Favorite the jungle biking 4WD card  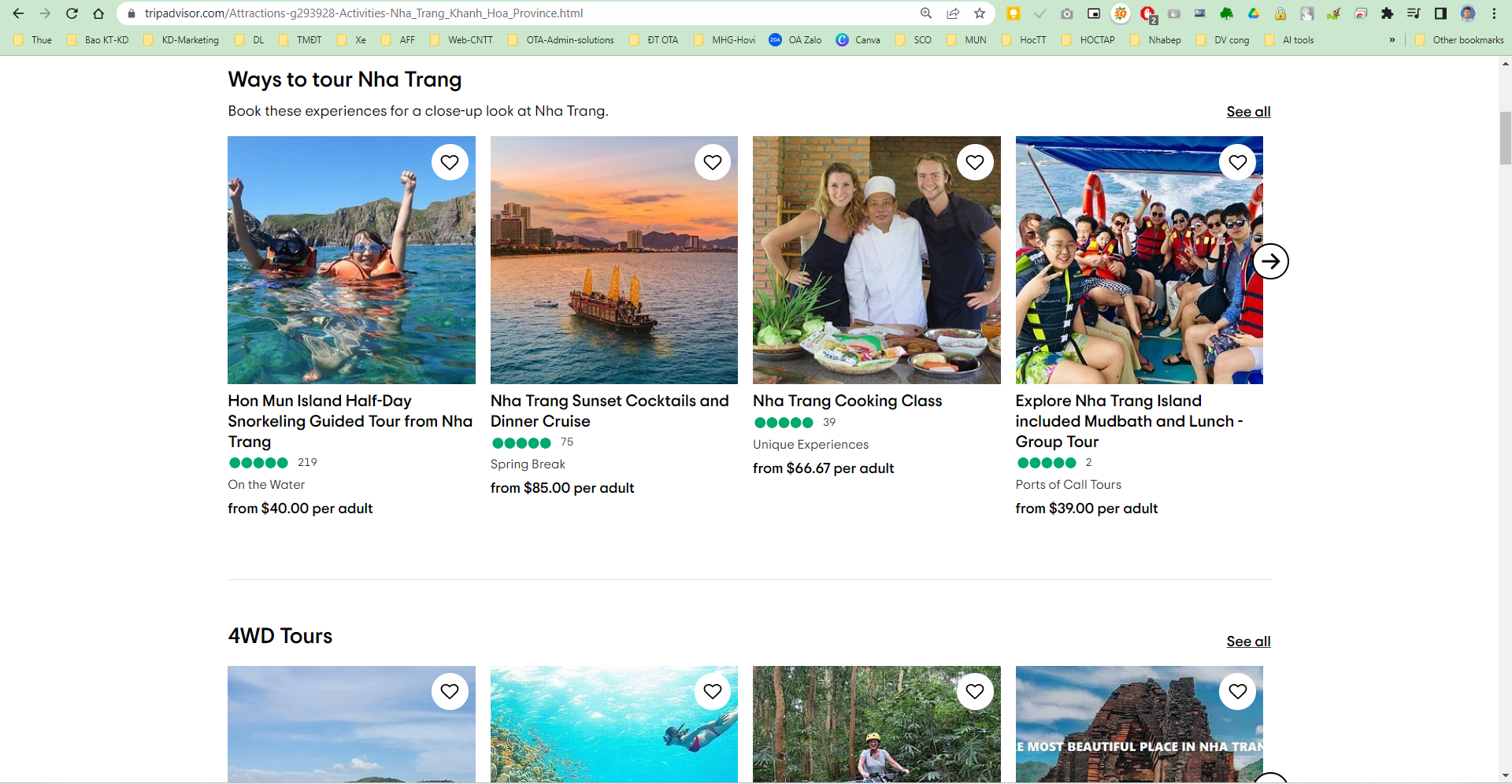click(975, 691)
